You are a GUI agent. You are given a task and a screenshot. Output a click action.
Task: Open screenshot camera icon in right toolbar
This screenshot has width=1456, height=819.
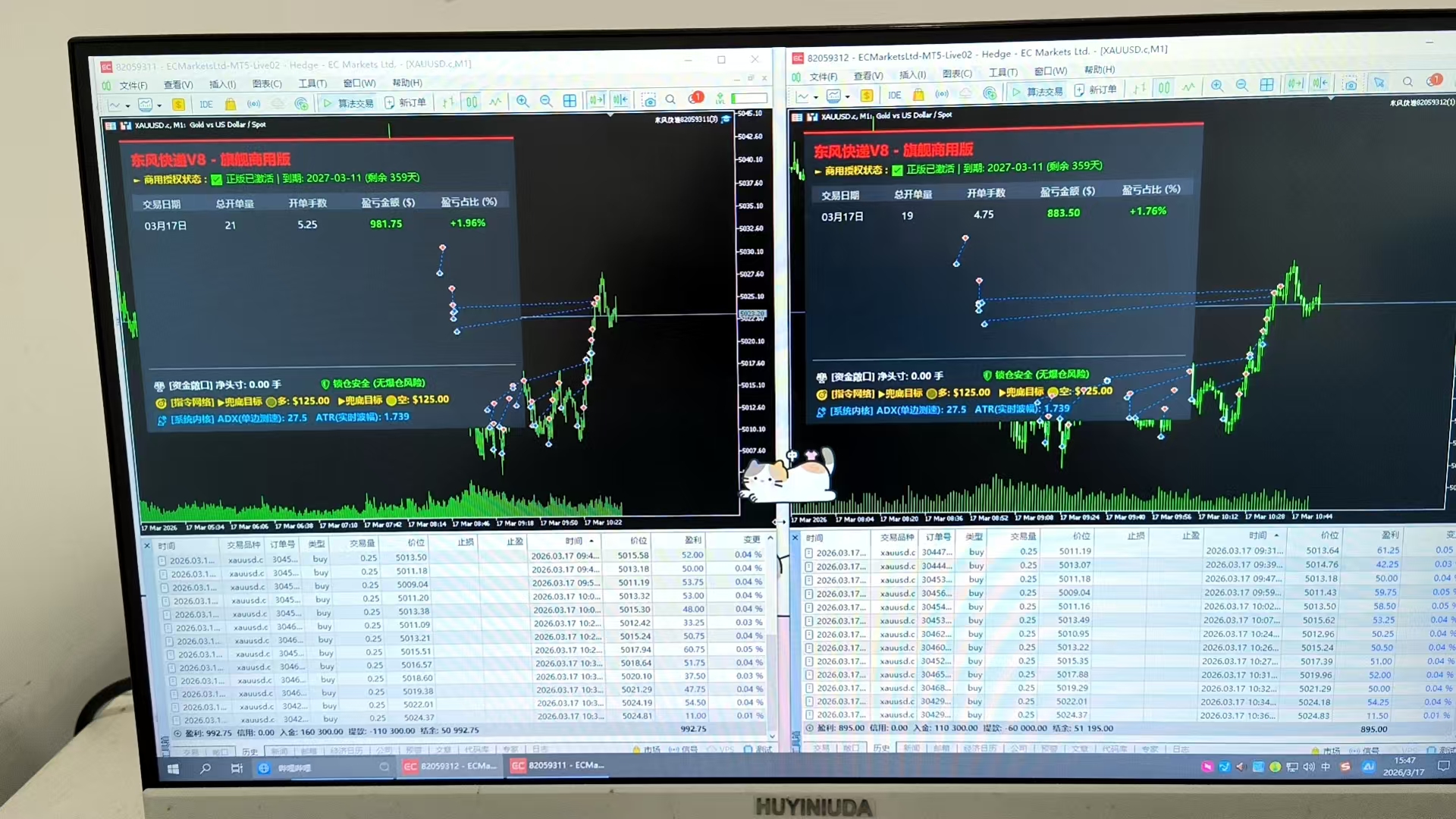coord(1351,84)
